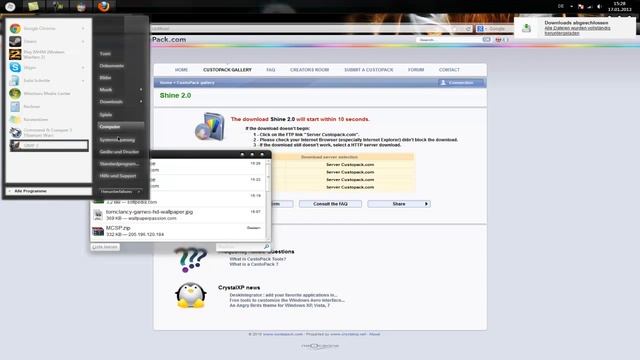Open the CONTACT tab

point(449,70)
